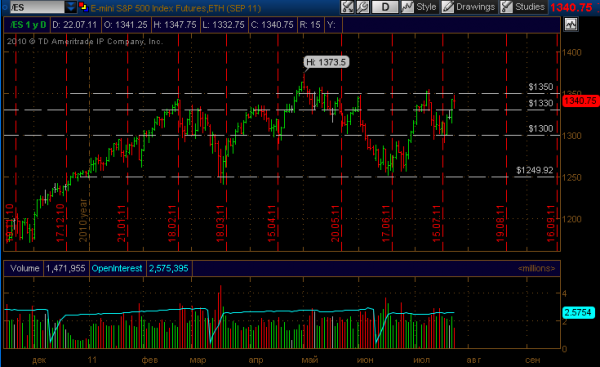Image resolution: width=600 pixels, height=367 pixels.
Task: Click the /ES 1 y D chart label
Action: [28, 25]
